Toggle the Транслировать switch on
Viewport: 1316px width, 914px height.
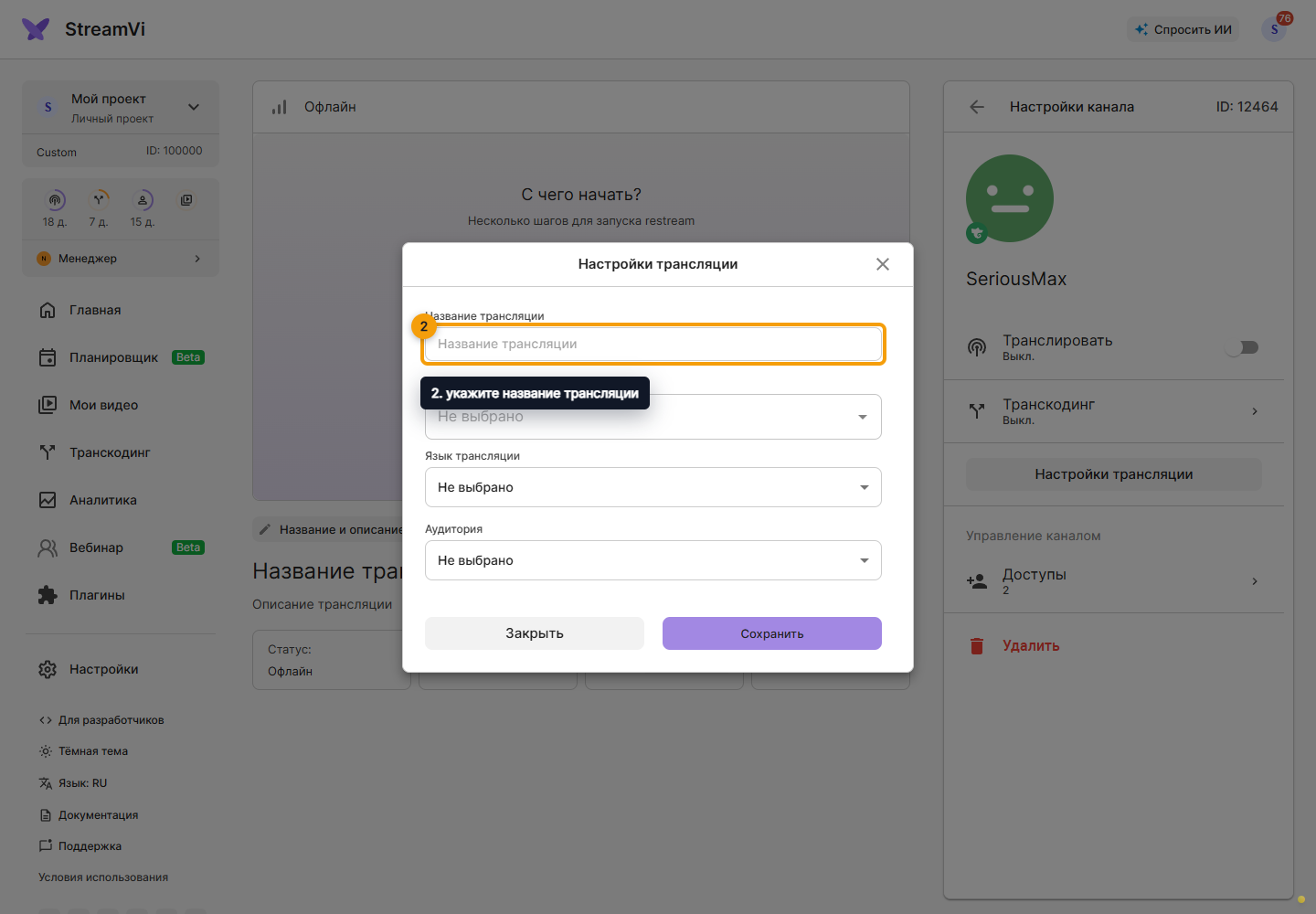click(x=1243, y=347)
